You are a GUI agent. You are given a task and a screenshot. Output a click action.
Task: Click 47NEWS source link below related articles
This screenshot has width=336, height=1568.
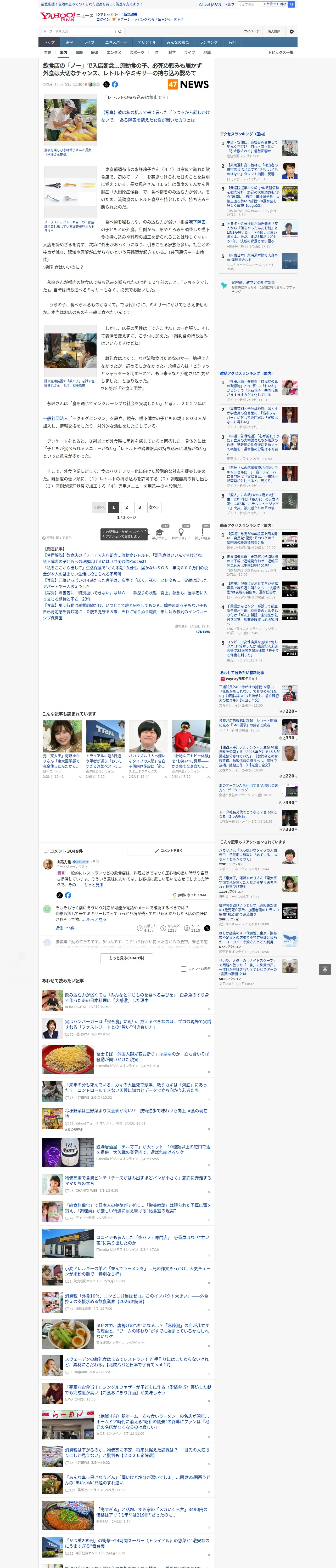[x=203, y=632]
